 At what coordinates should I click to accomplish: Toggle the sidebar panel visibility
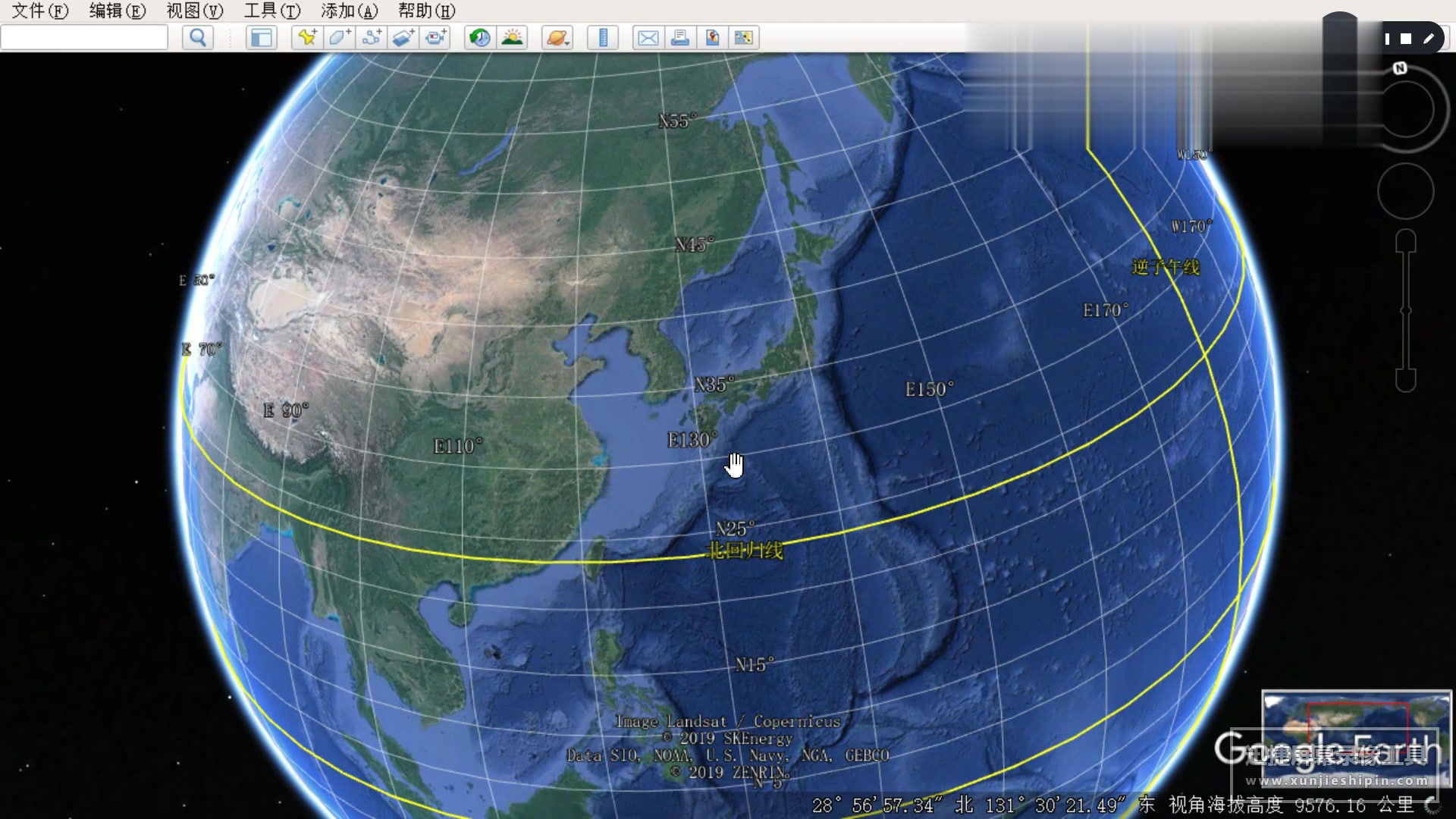tap(262, 37)
